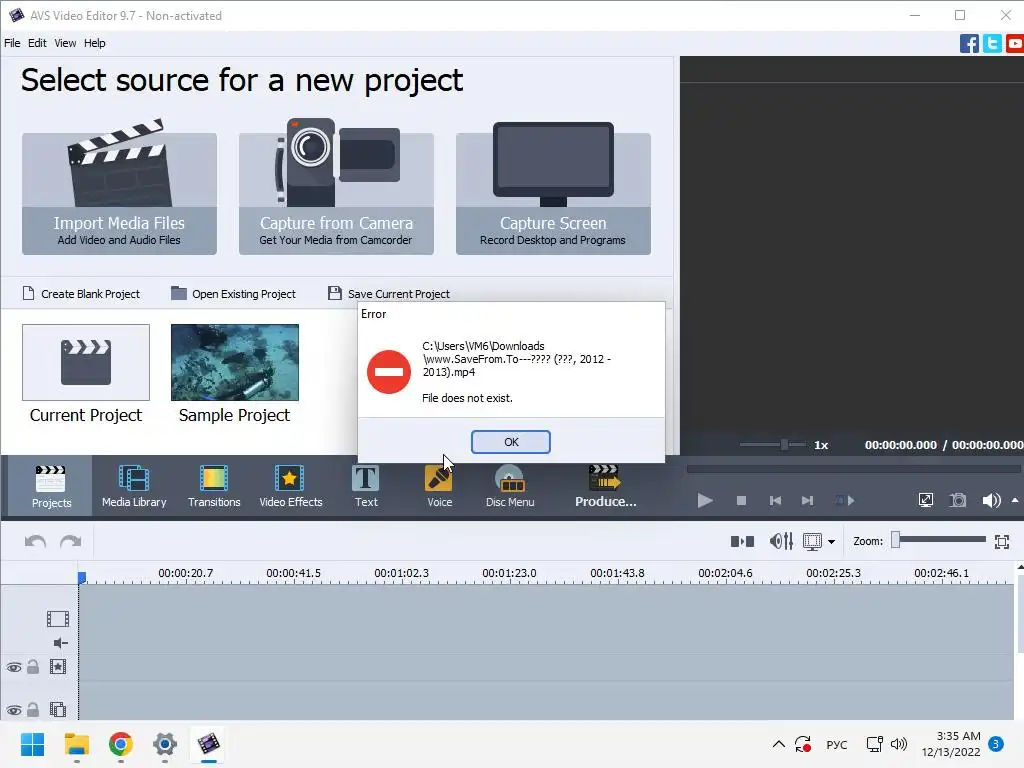Go to previous frame button

(x=775, y=501)
